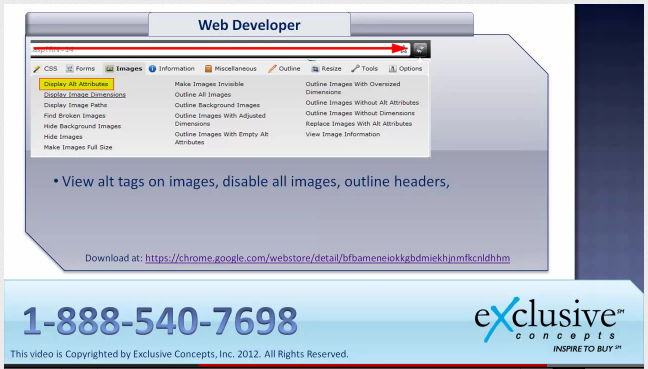Screen dimensions: 648x369
Task: Click Replace Images With Alt Attributes
Action: 359,124
